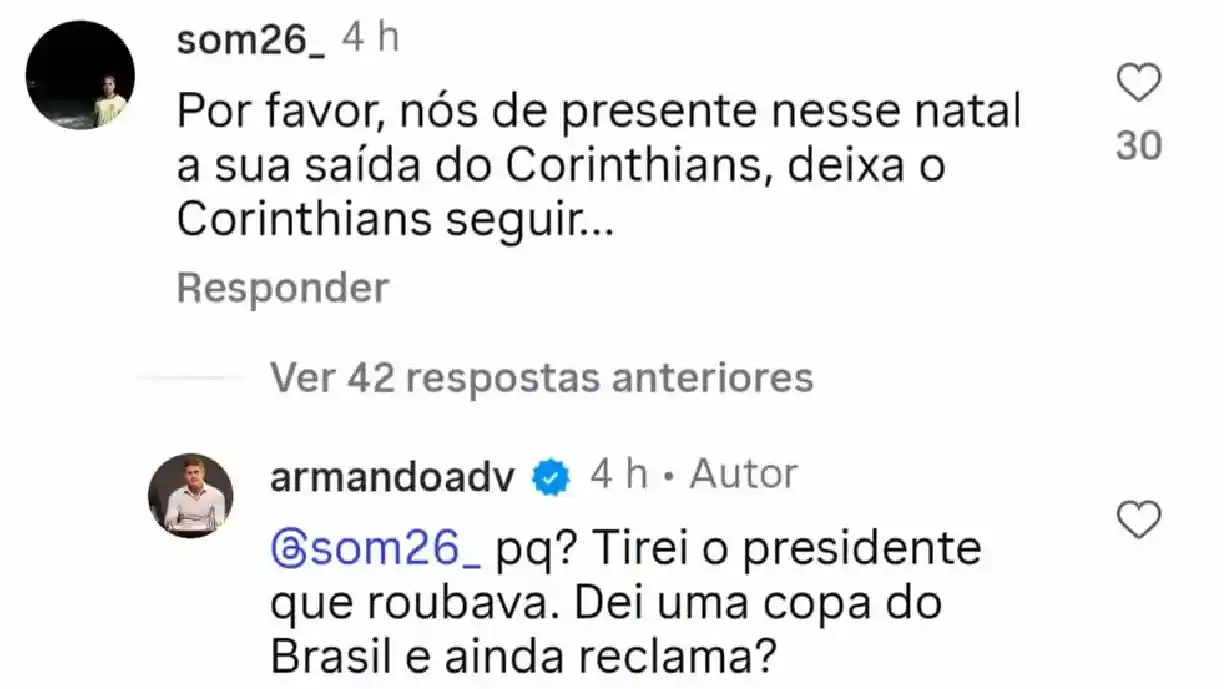
Task: Click the "4 h" timestamp beside armandoadv
Action: point(619,475)
